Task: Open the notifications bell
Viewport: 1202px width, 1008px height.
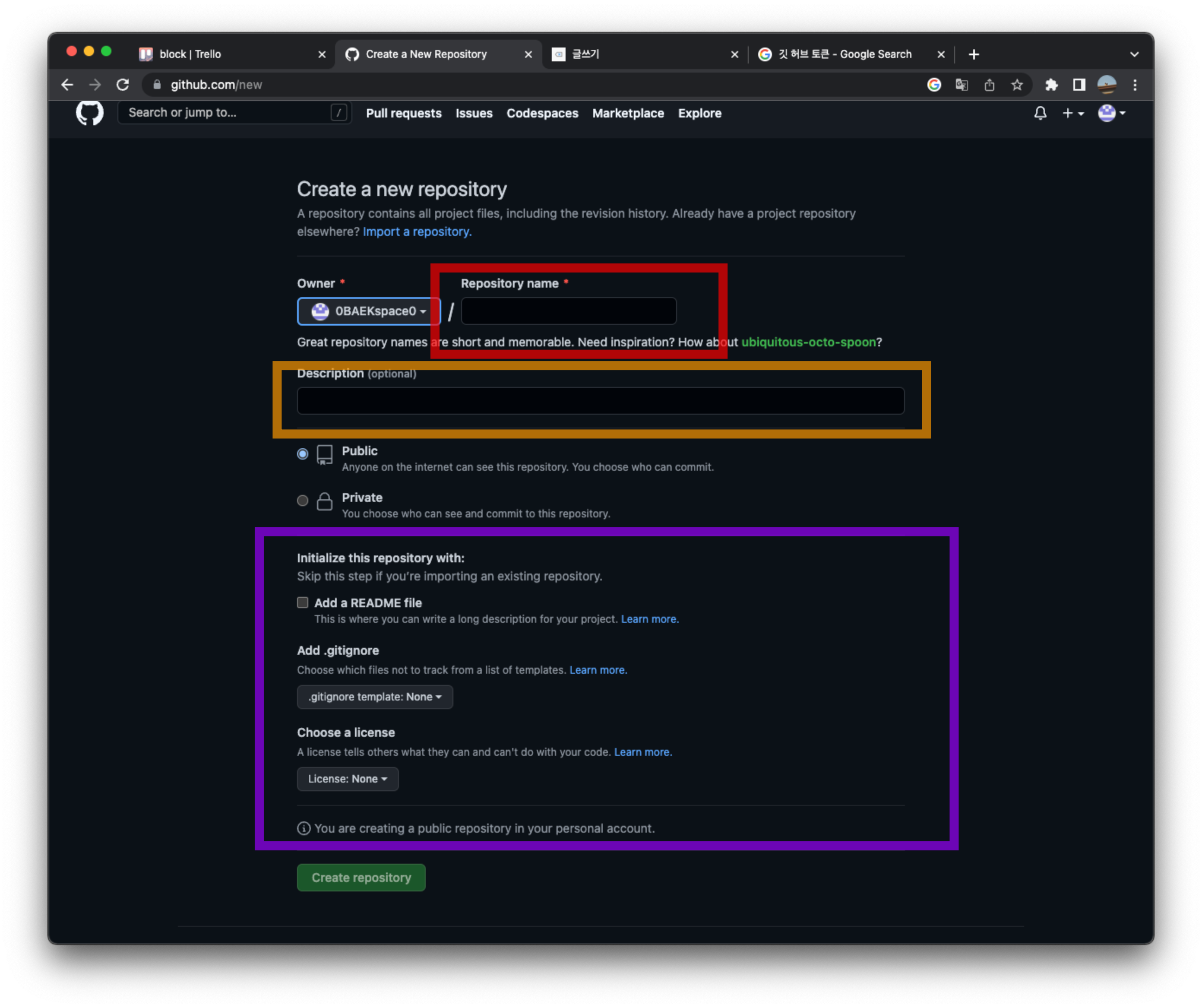Action: coord(1040,113)
